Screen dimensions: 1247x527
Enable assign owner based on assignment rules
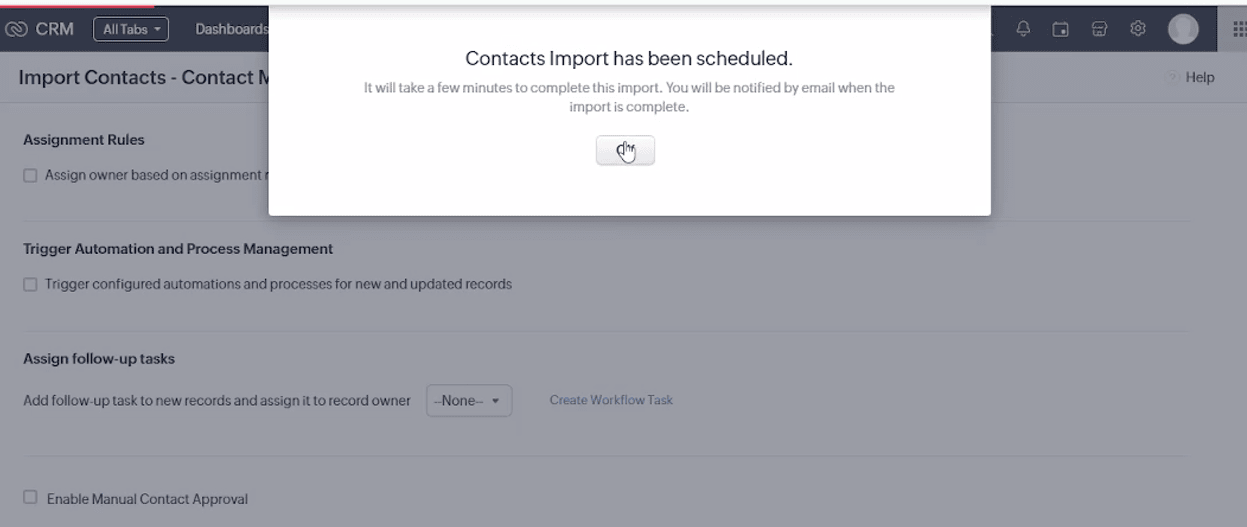pyautogui.click(x=30, y=175)
